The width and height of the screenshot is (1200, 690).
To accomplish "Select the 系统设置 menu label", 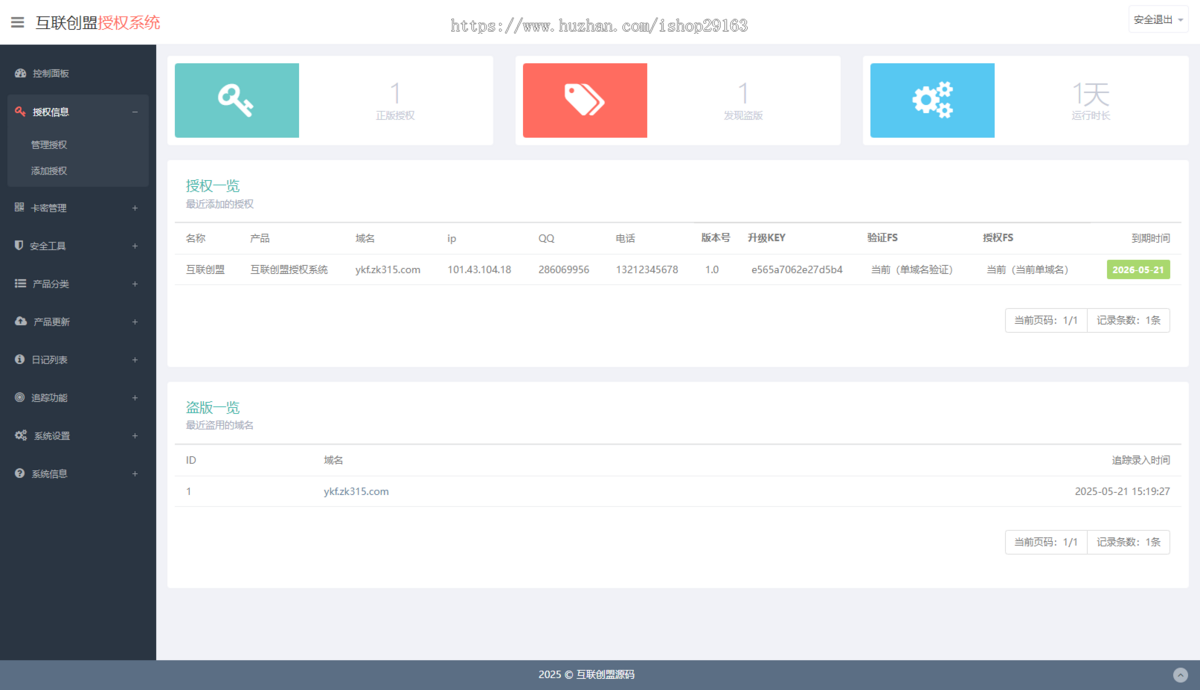I will click(x=52, y=436).
